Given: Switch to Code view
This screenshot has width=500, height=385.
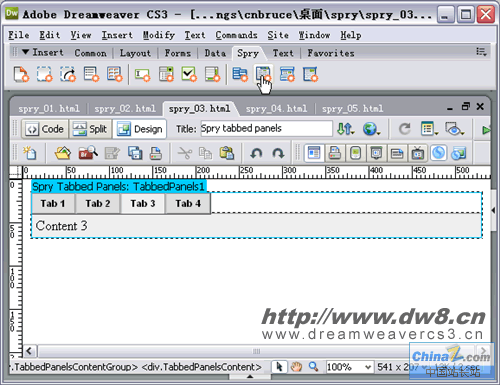Looking at the screenshot, I should 45,129.
